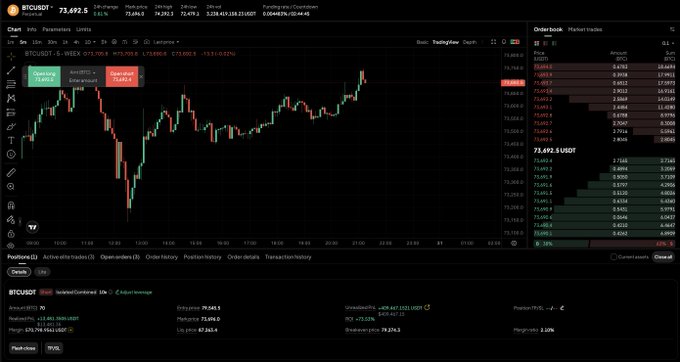Switch to the Parameters tab

[56, 29]
